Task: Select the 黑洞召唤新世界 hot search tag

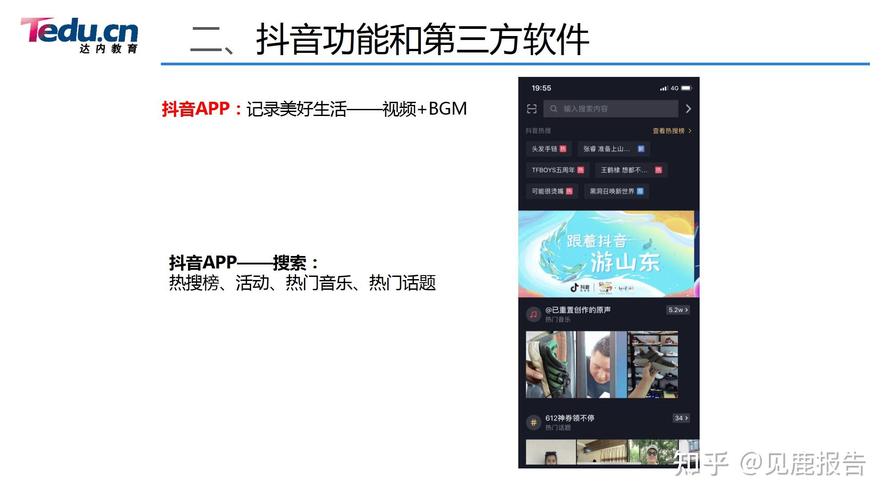Action: (616, 192)
